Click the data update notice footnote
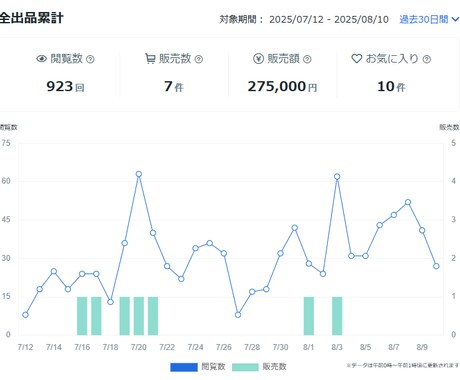The width and height of the screenshot is (460, 380). tap(402, 366)
